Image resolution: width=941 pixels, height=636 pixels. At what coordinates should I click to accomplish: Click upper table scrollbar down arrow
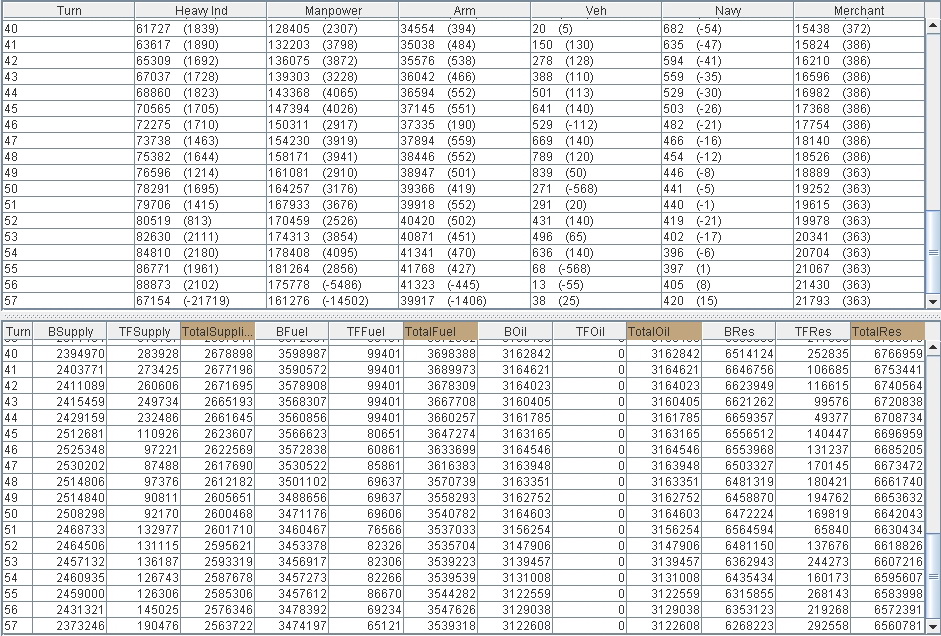933,302
